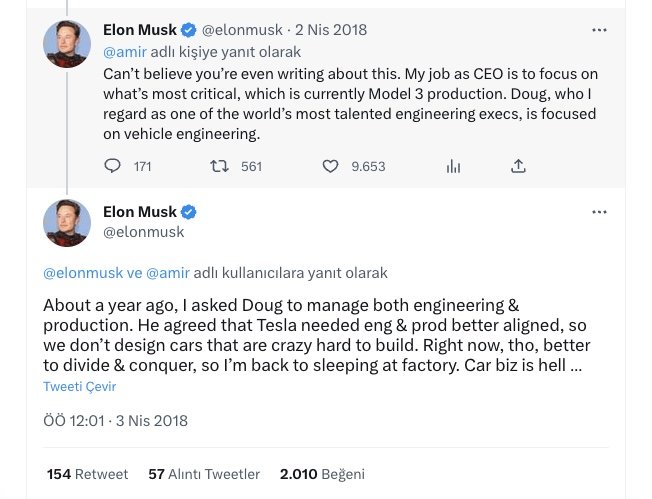Like the first tweet with heart icon
The height and width of the screenshot is (499, 652).
330,166
